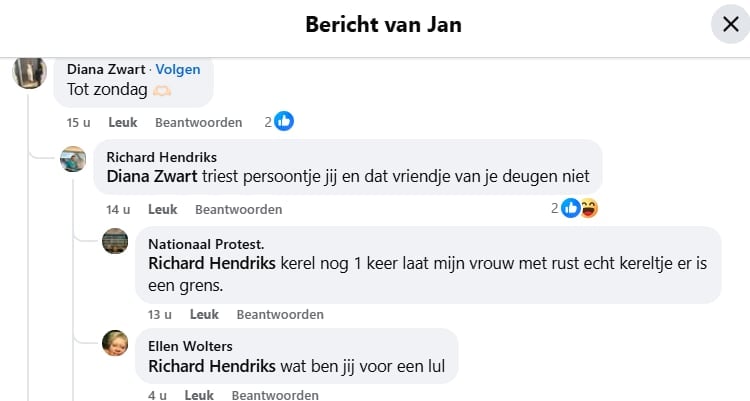Screen dimensions: 750x401
Task: Click haha emoji reaction on Richard's comment
Action: (588, 209)
